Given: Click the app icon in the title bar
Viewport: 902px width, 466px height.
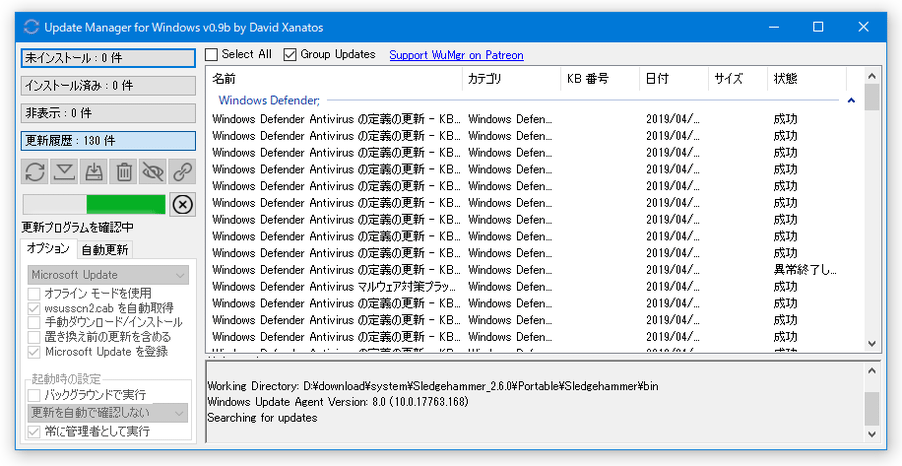Looking at the screenshot, I should point(30,27).
